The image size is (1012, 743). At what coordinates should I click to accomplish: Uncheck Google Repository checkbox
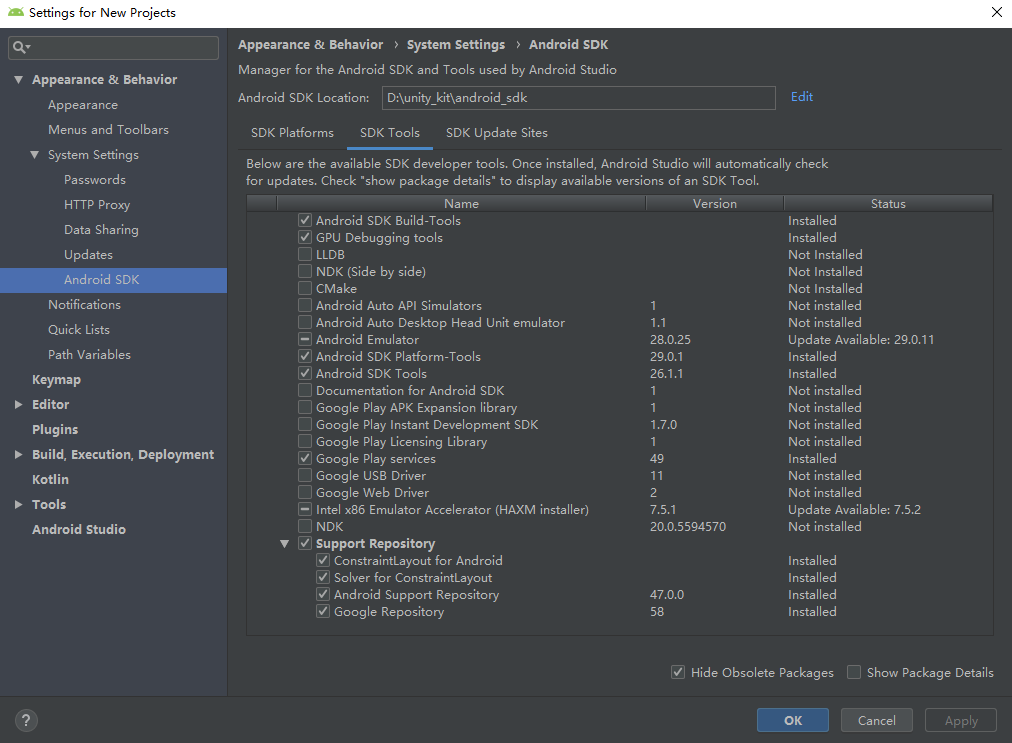pos(323,611)
